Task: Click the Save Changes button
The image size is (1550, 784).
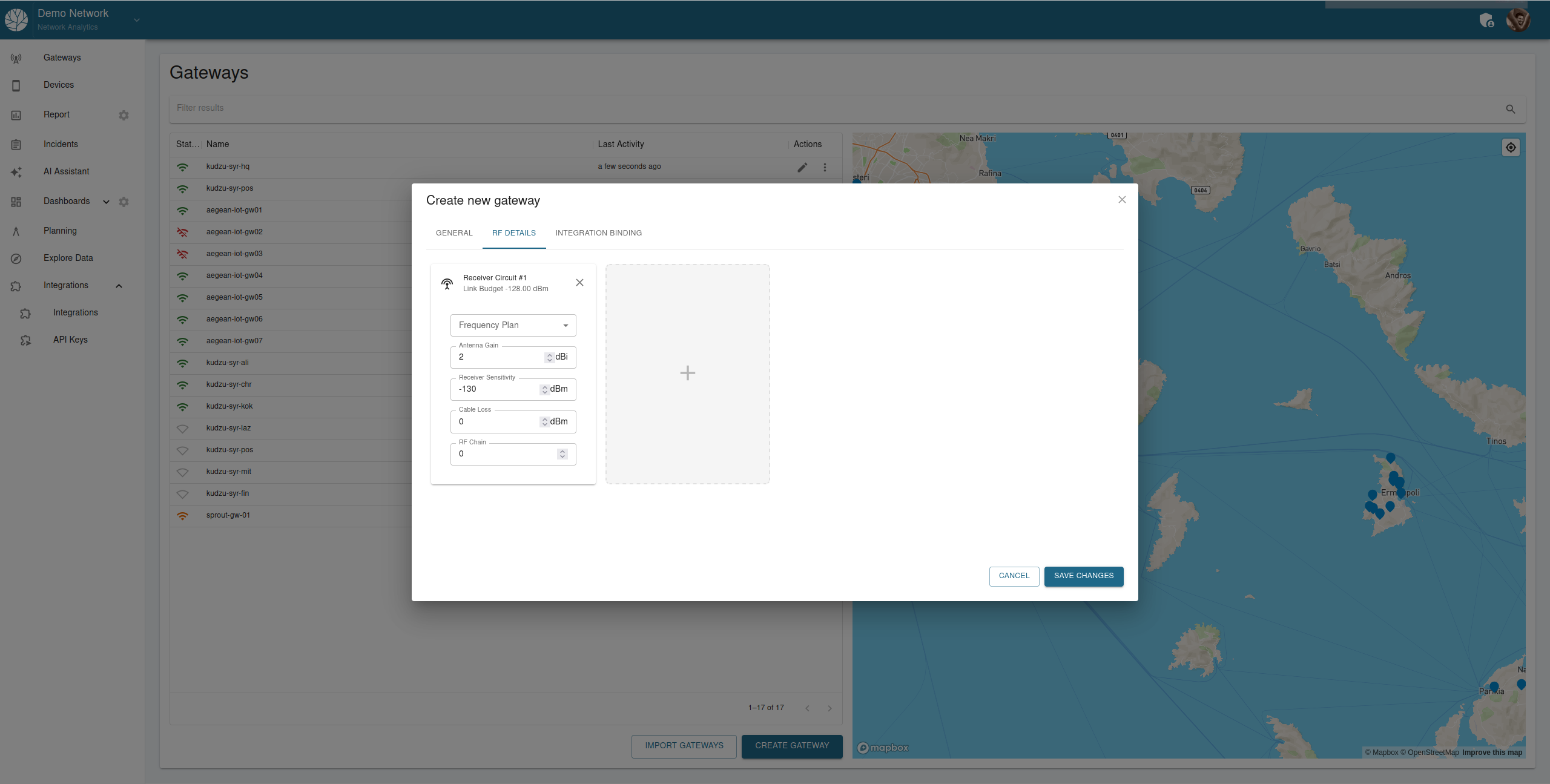Action: pos(1083,576)
